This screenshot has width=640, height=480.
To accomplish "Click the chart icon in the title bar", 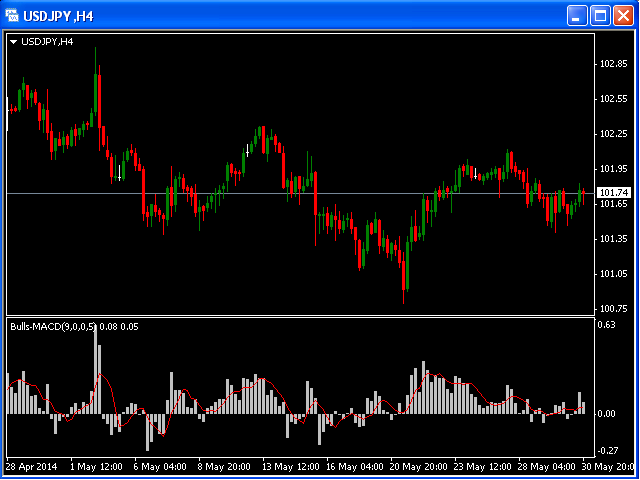I will tap(12, 16).
